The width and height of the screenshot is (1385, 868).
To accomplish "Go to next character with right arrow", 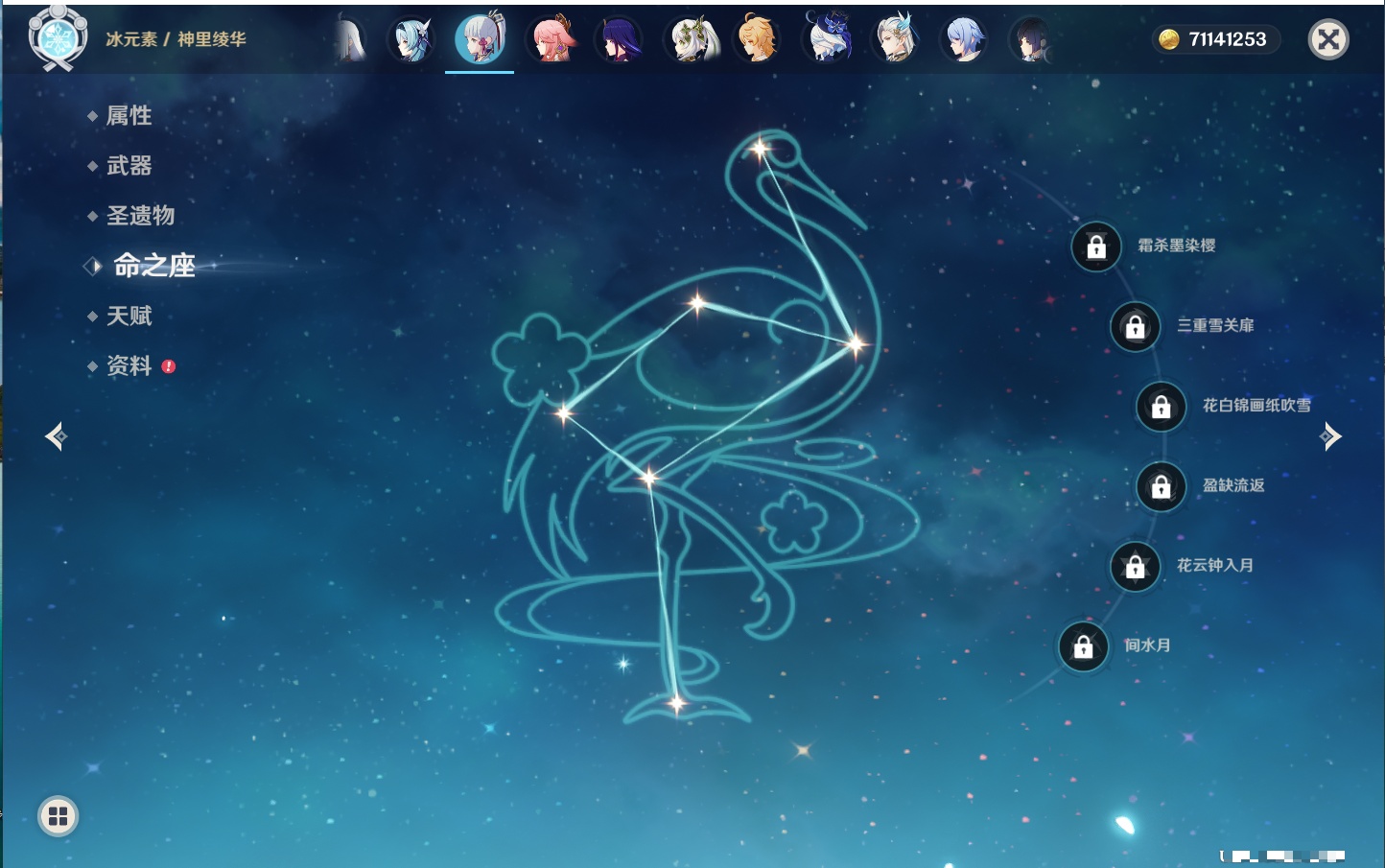I will 1330,436.
